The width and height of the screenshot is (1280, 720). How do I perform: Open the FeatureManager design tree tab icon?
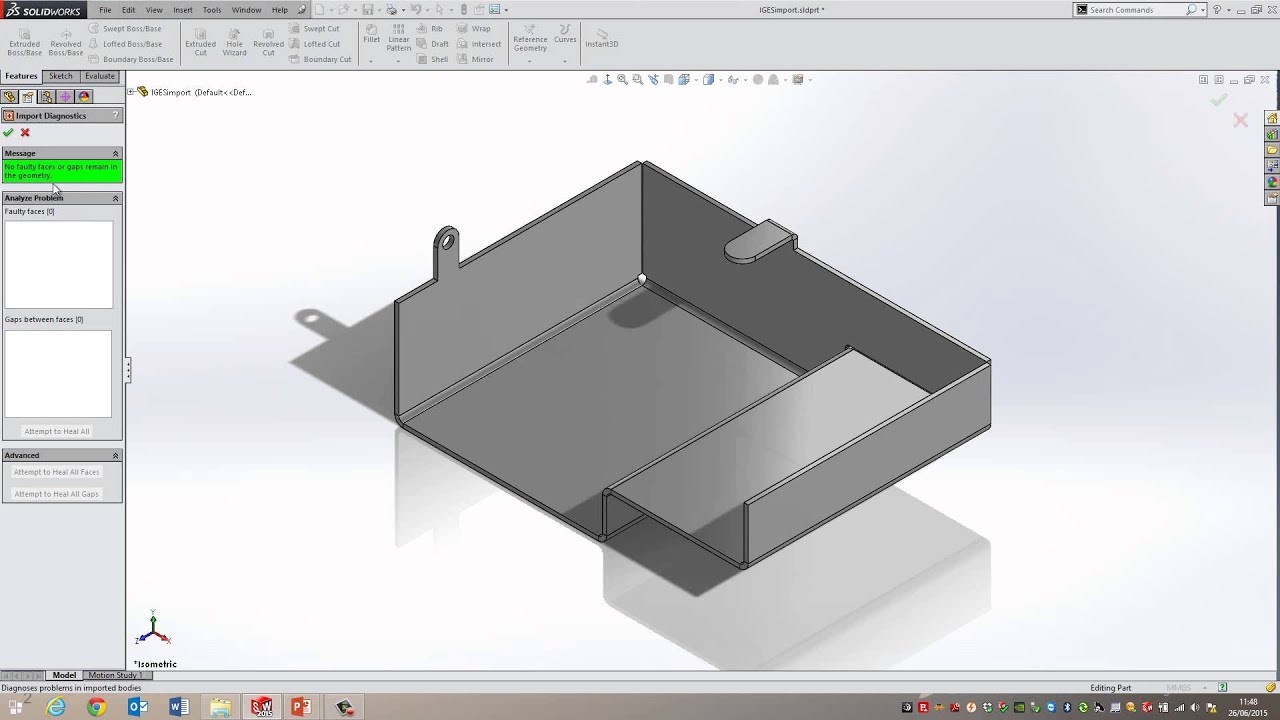(x=9, y=97)
